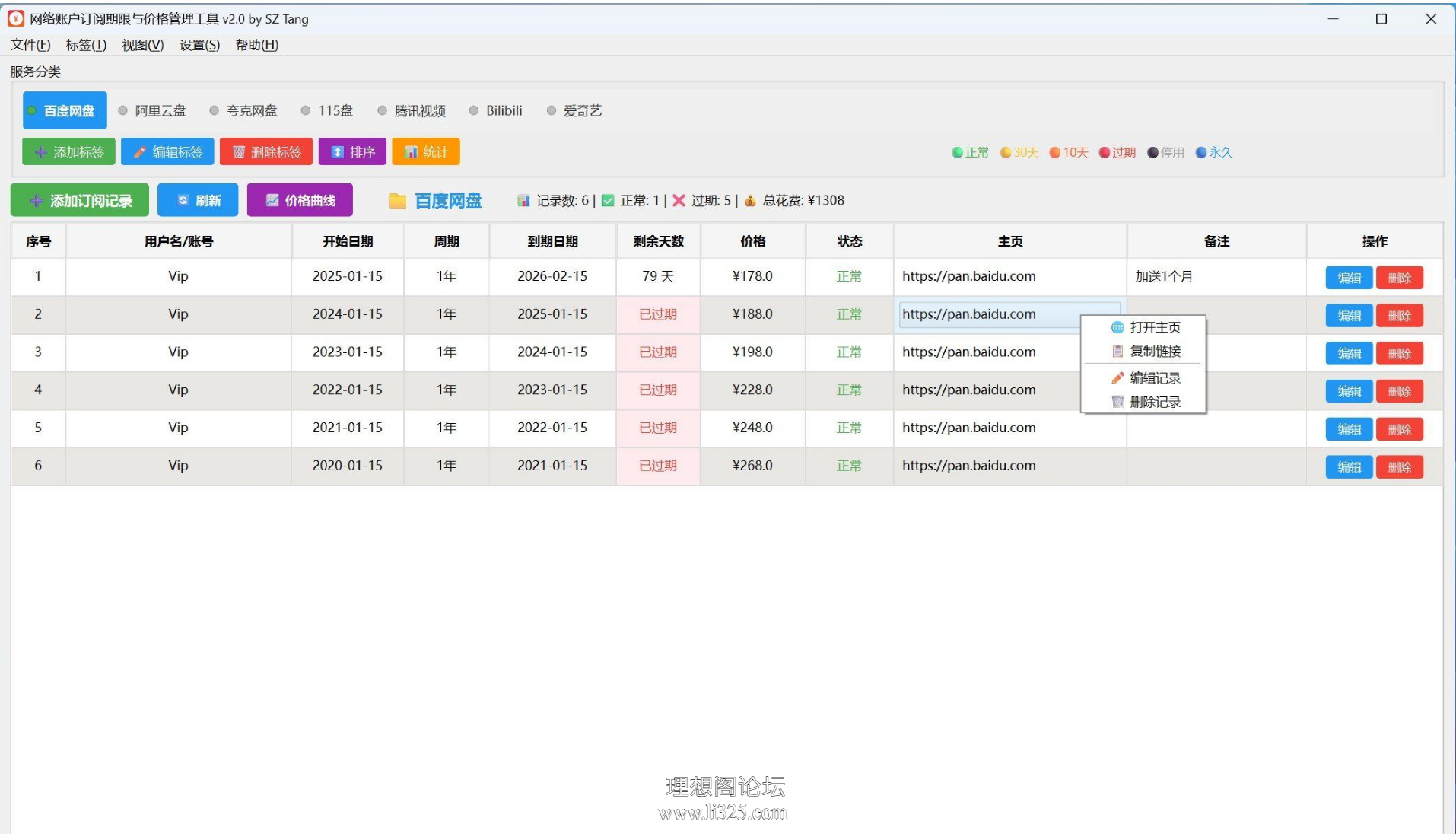Delete the ¥198.0 record

click(x=1399, y=353)
